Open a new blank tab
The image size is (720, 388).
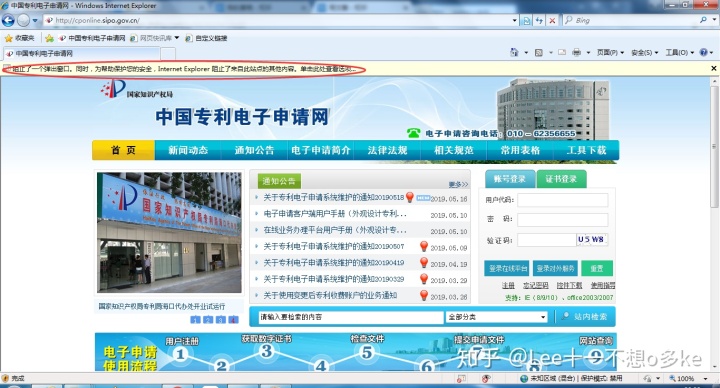point(168,54)
